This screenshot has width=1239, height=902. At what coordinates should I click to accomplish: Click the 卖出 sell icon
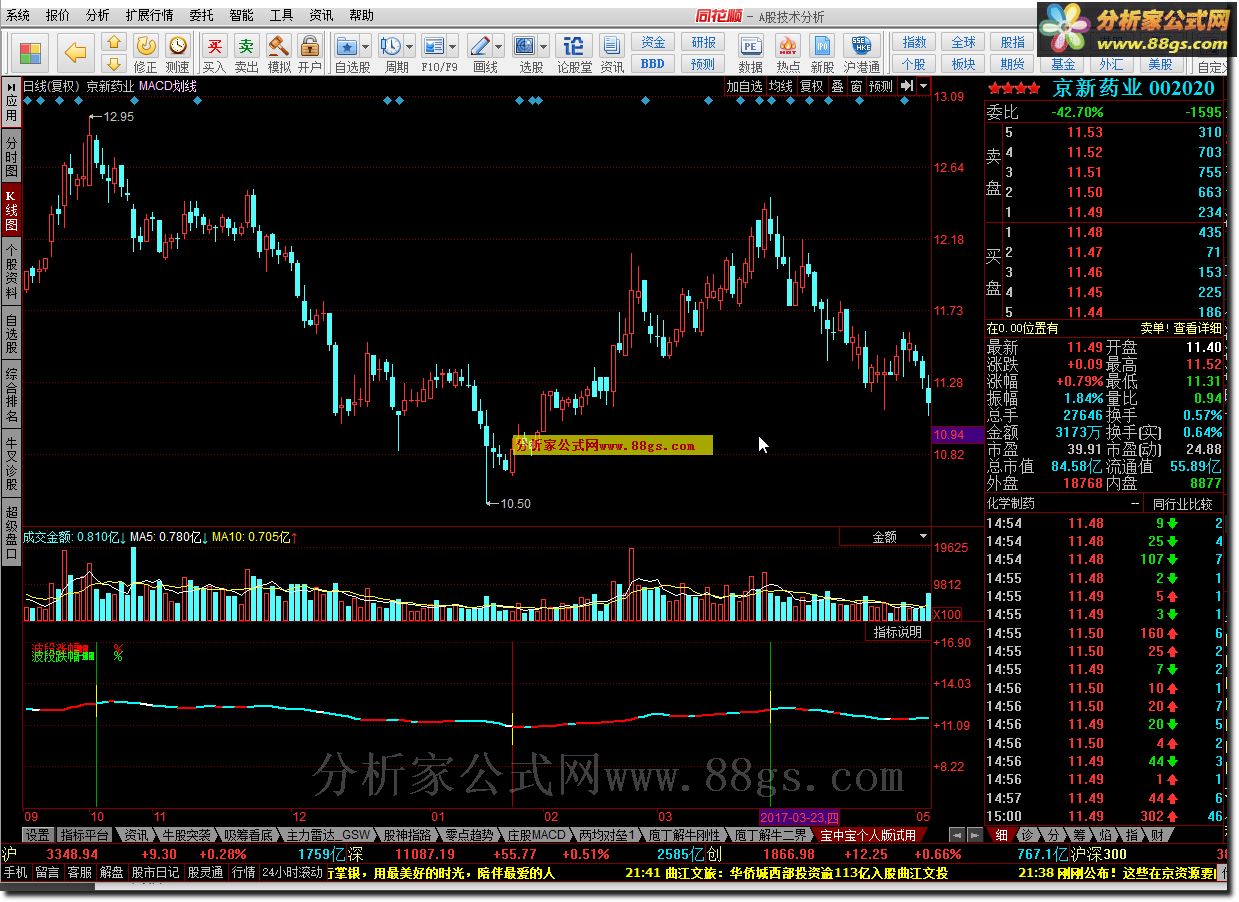[x=246, y=52]
